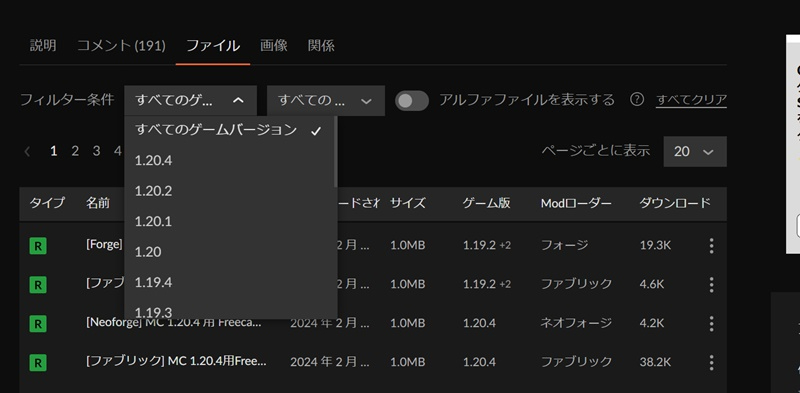The image size is (800, 393).
Task: Click the サイズ column header
Action: 408,203
